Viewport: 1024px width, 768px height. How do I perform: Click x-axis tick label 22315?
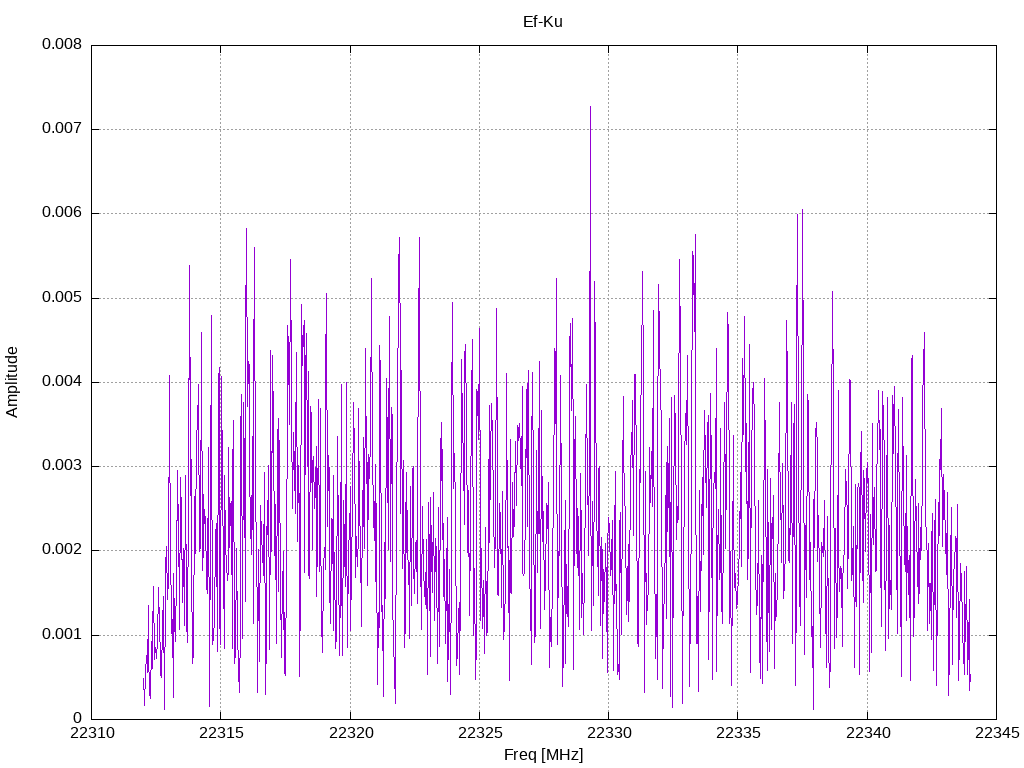[x=221, y=733]
